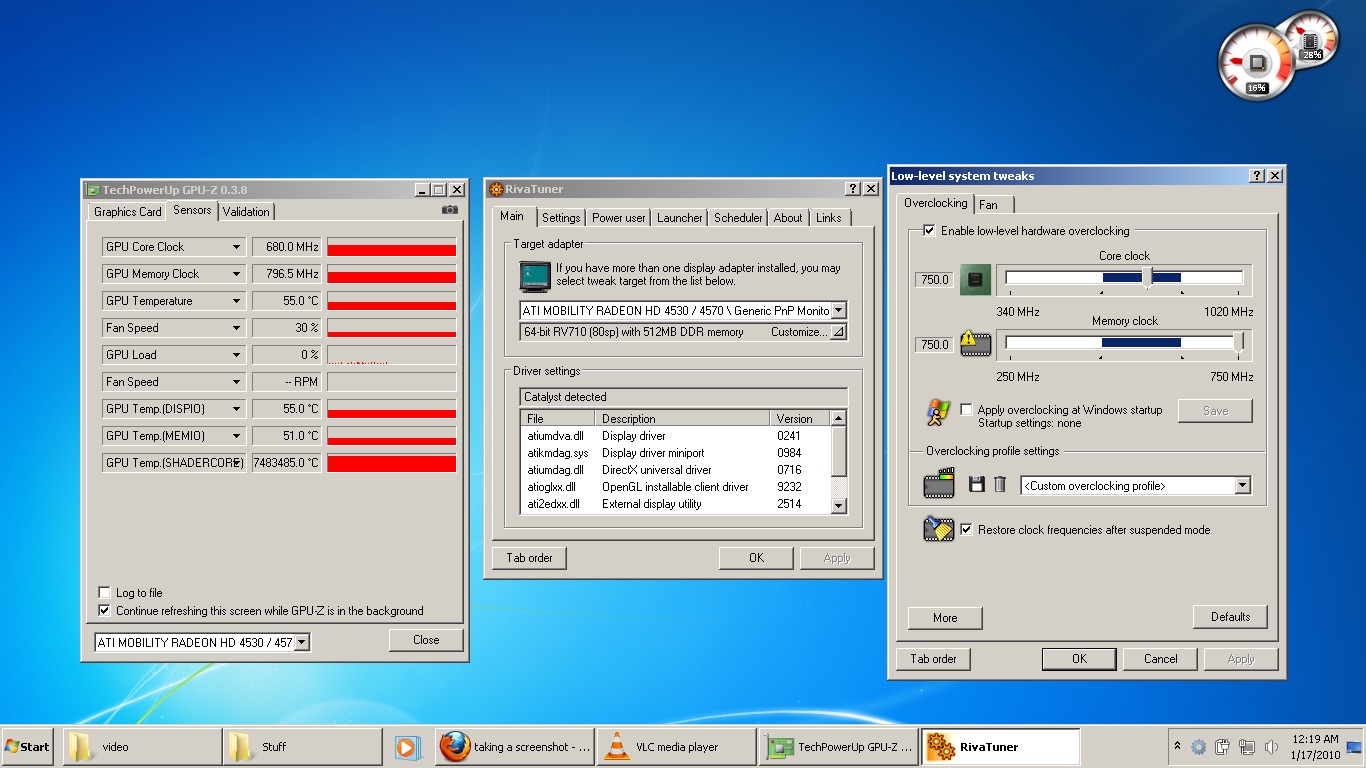Click the network tray icon
Image resolution: width=1366 pixels, height=768 pixels.
pyautogui.click(x=1246, y=746)
